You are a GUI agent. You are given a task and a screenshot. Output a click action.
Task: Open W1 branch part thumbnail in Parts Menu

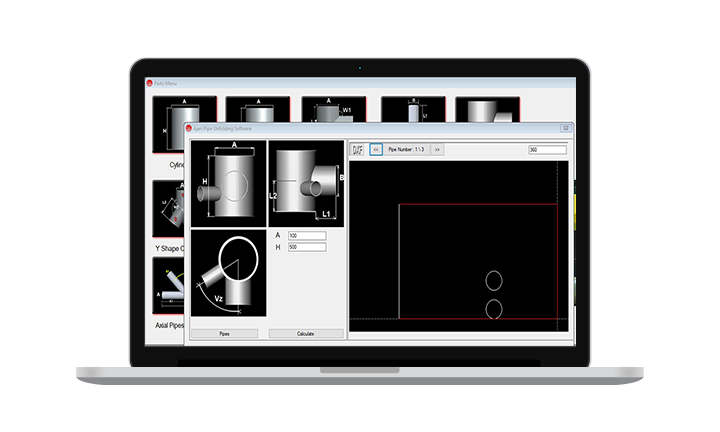coord(333,109)
